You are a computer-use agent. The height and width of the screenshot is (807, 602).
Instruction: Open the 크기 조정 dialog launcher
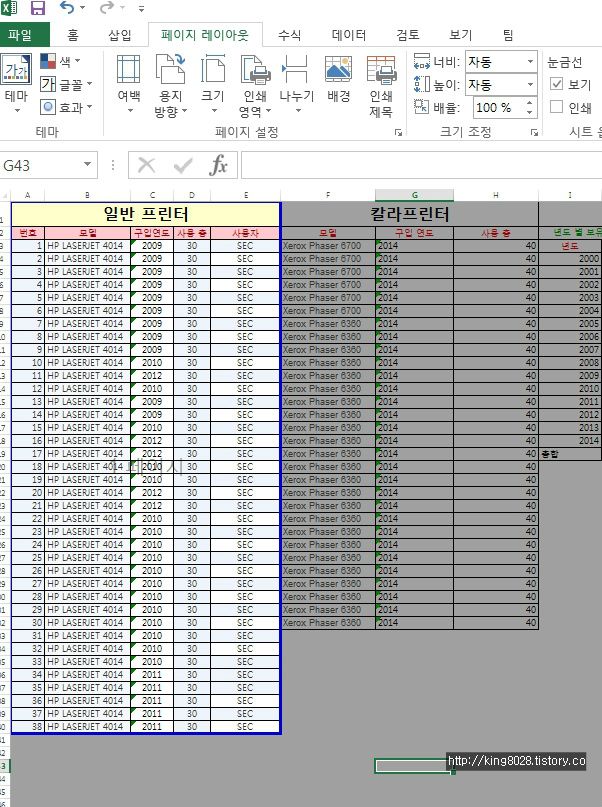[x=534, y=132]
